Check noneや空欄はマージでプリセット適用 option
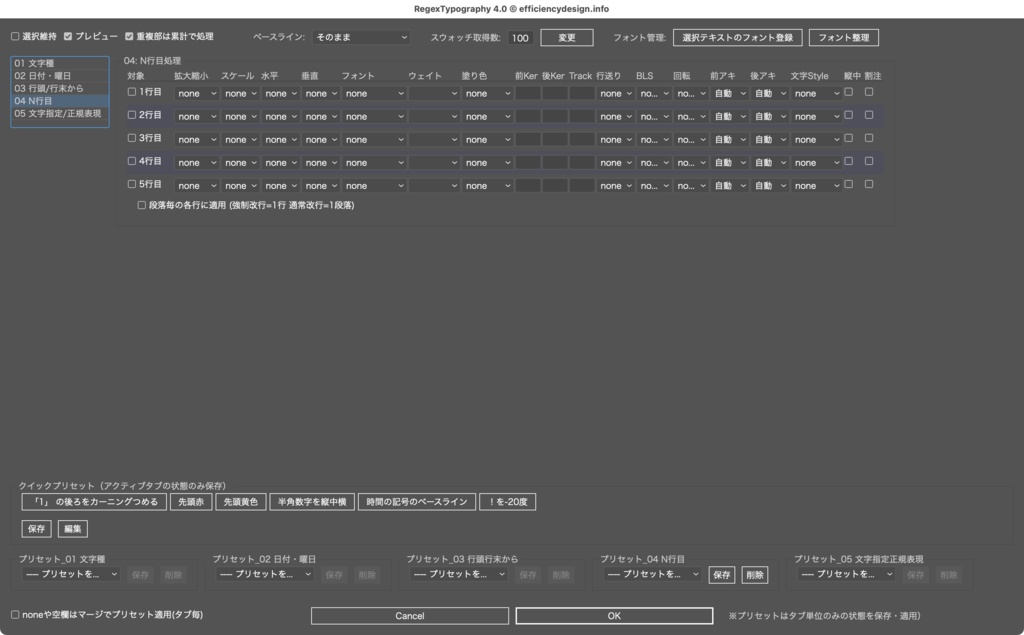Viewport: 1024px width, 635px height. 15,614
